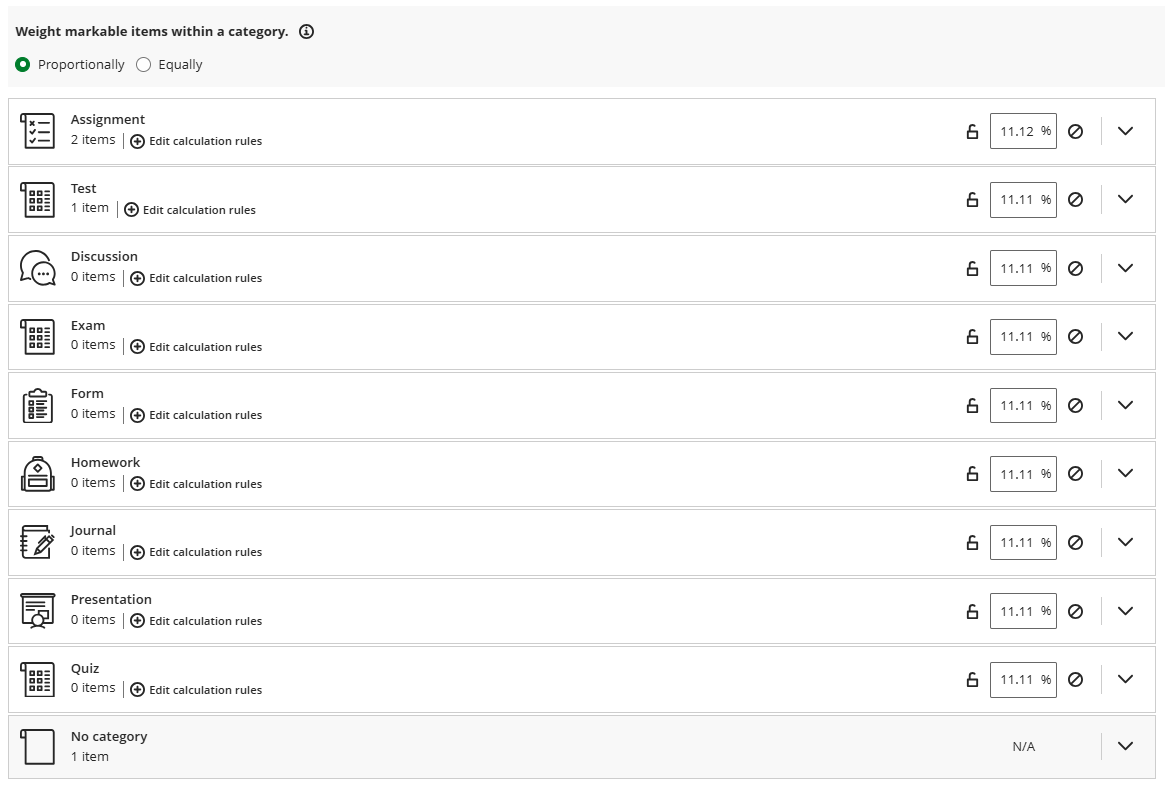Click the Discussion speech bubble icon
The width and height of the screenshot is (1165, 786).
(38, 268)
